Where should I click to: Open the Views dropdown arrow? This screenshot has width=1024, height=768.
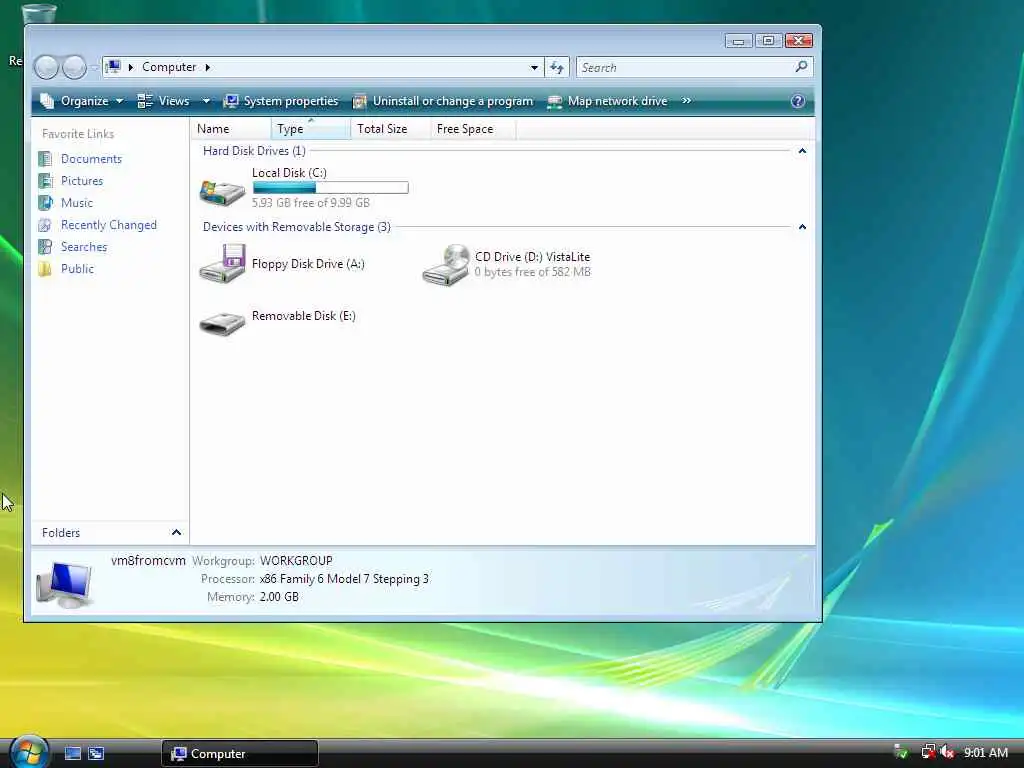(206, 101)
